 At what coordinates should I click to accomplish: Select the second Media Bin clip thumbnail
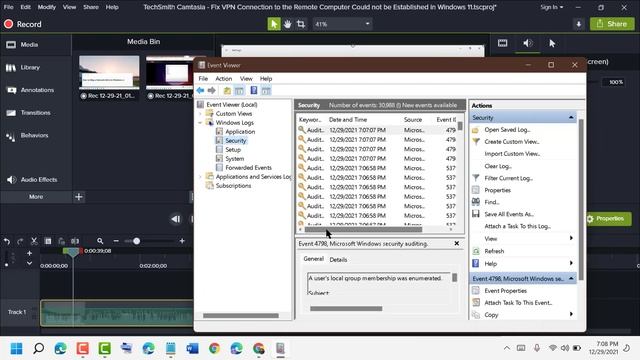coord(169,72)
